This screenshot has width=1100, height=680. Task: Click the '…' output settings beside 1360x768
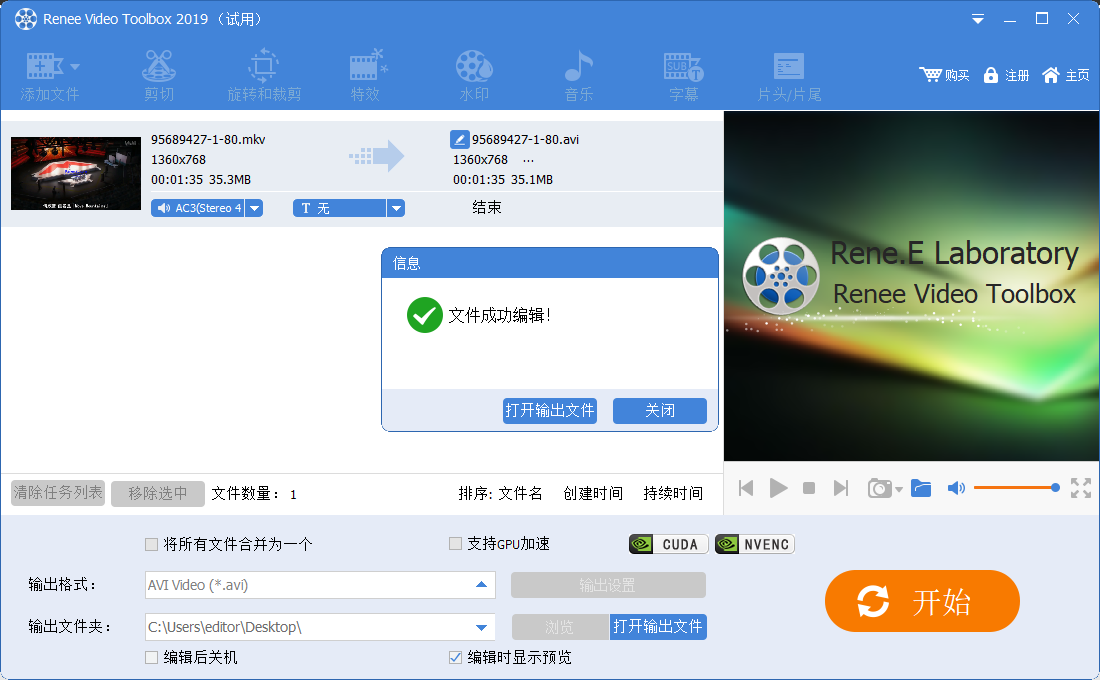(x=528, y=160)
